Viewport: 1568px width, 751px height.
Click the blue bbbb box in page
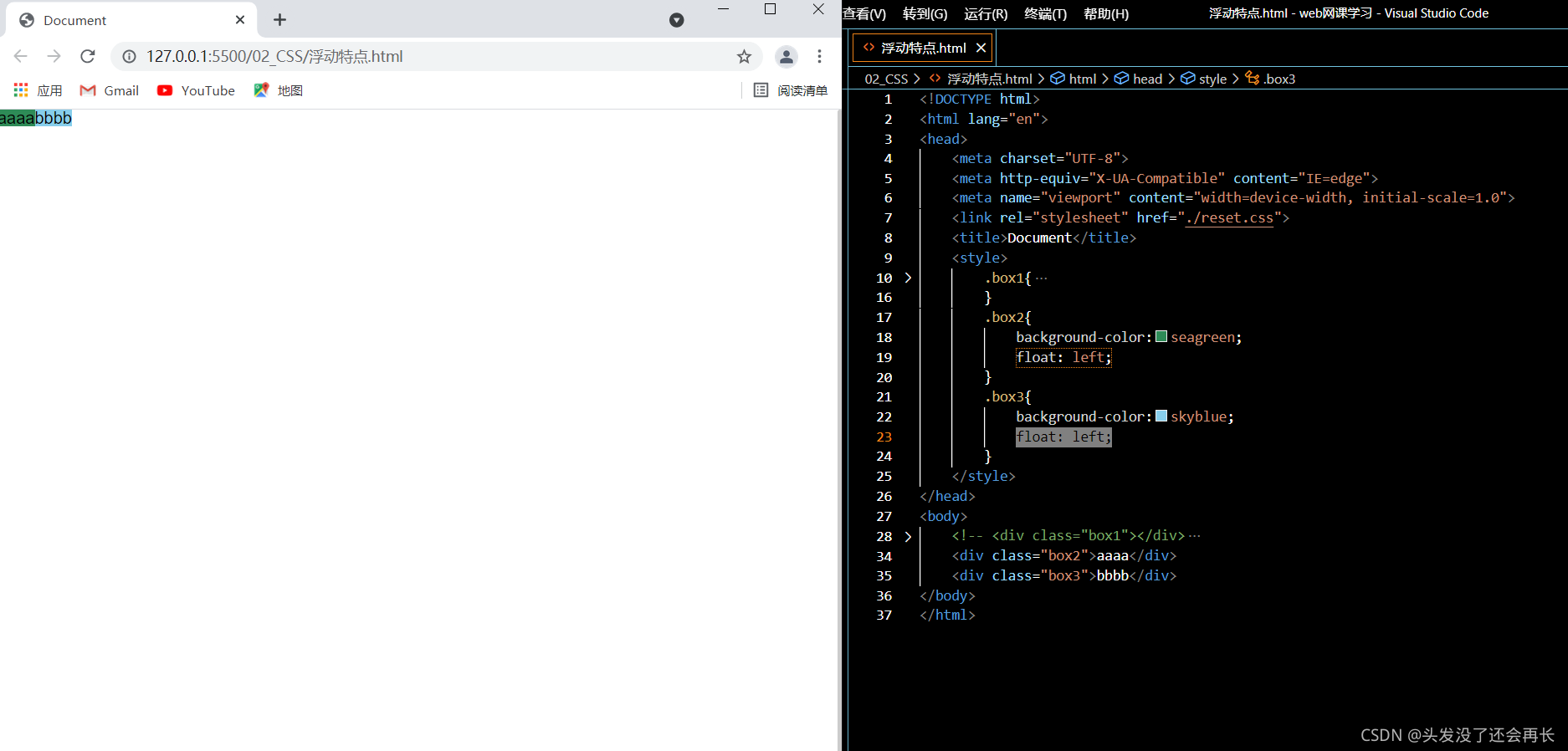point(54,118)
